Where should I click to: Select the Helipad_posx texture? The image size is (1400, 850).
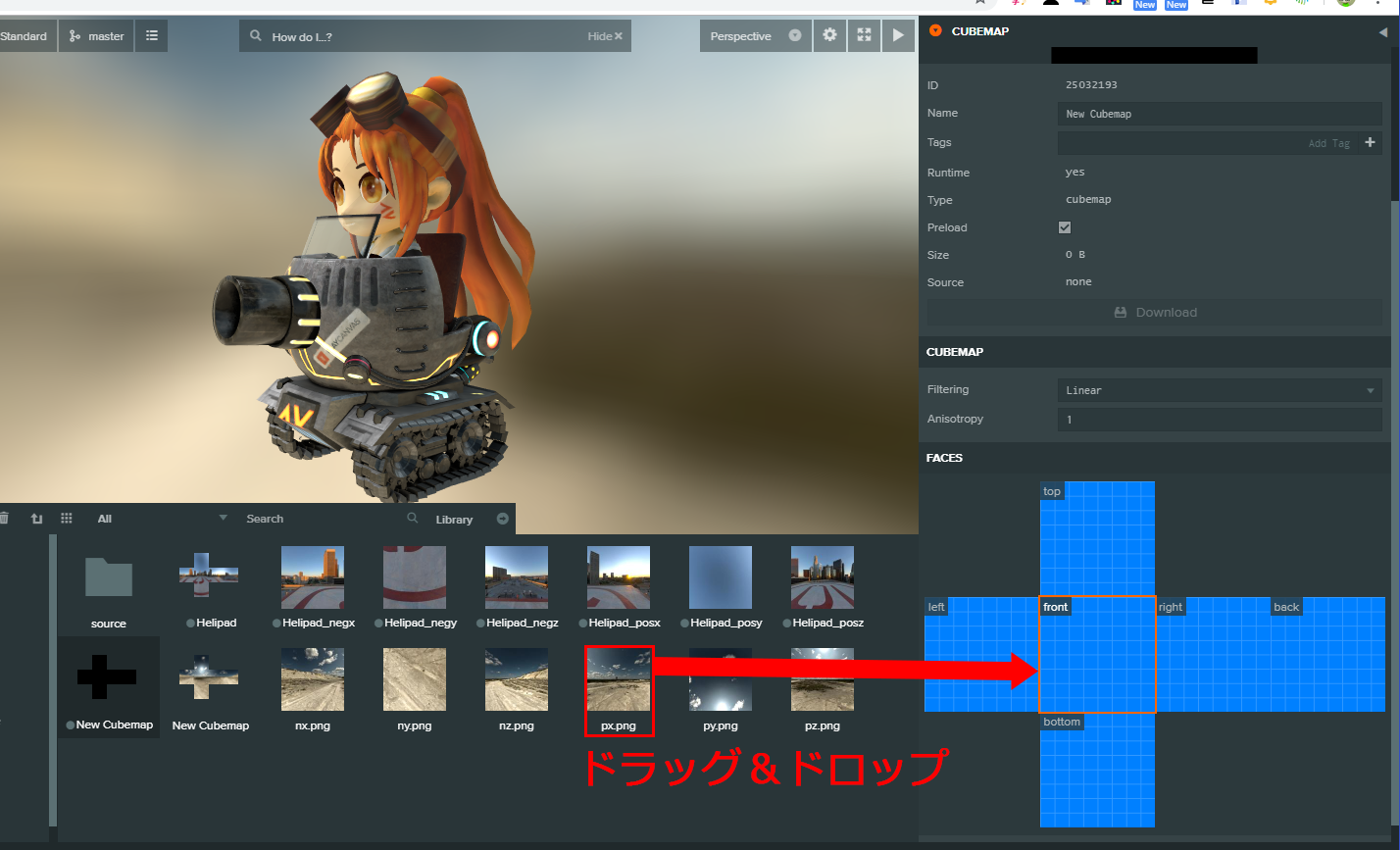pyautogui.click(x=619, y=586)
